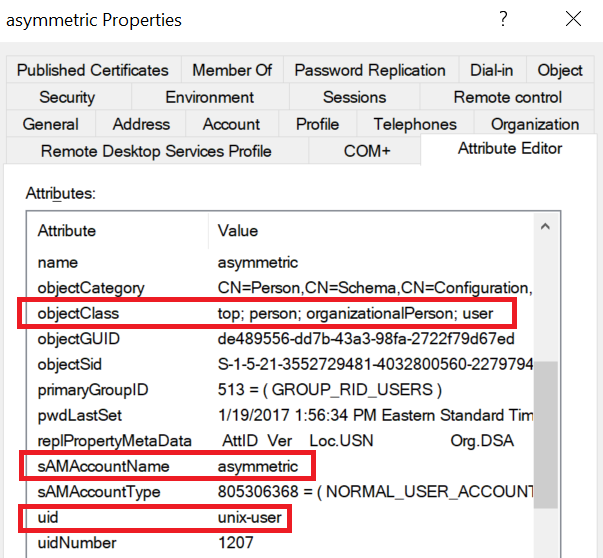The height and width of the screenshot is (558, 603).
Task: Select the Dial-in tab
Action: point(492,70)
